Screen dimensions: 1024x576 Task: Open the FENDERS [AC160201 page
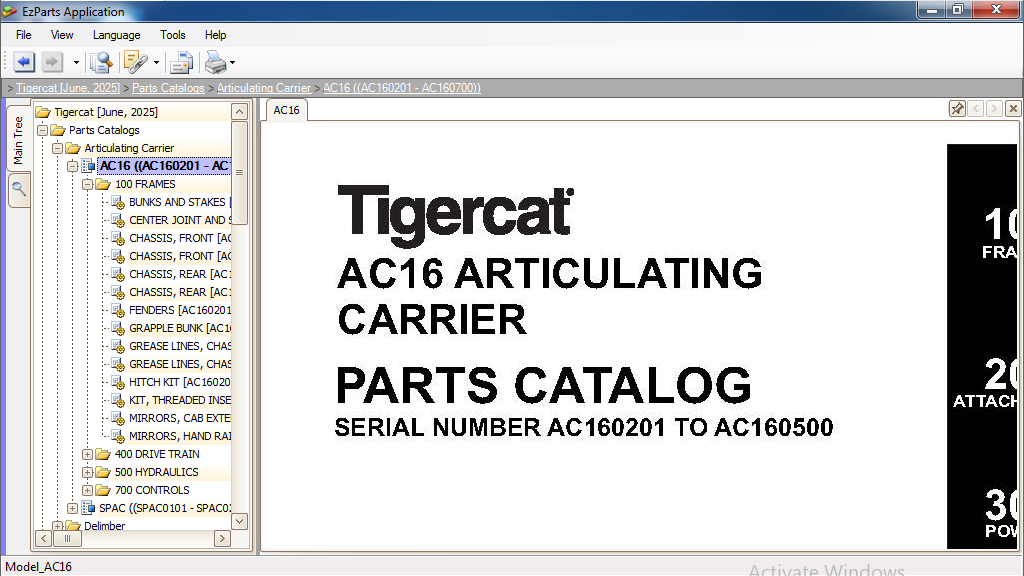coord(180,310)
